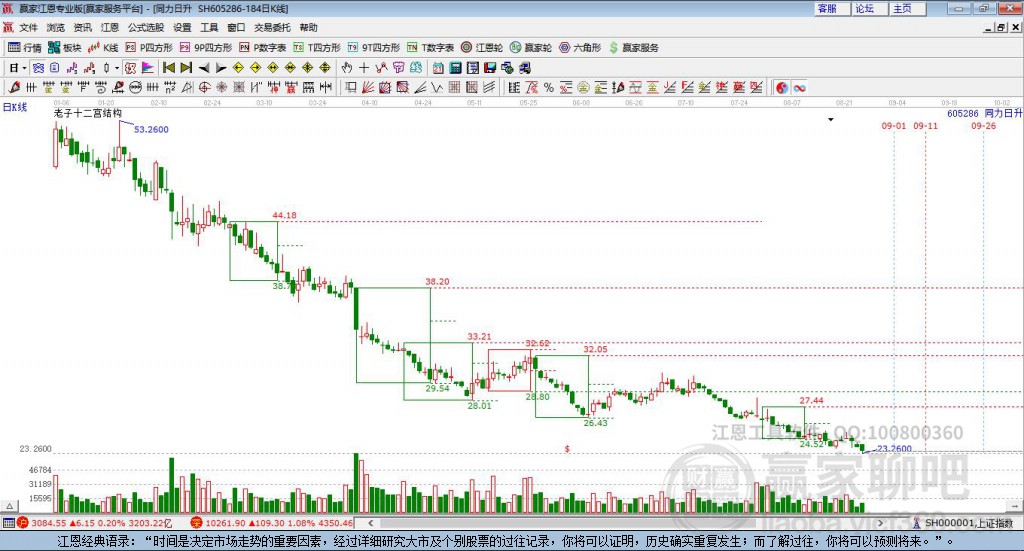The width and height of the screenshot is (1024, 551).
Task: Open the 行情 market quotes view
Action: (25, 48)
